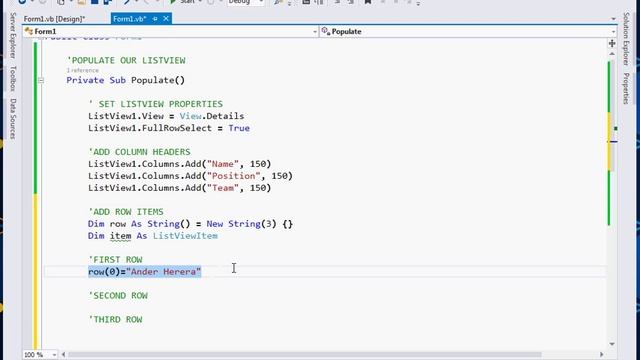
Task: Click the Dim row As String() line
Action: click(x=191, y=224)
